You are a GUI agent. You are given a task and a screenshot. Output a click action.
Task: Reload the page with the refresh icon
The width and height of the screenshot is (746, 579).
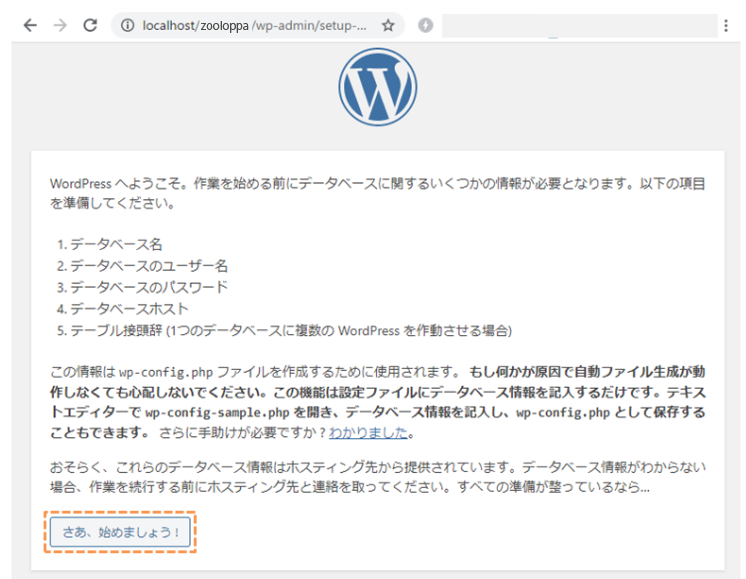(90, 25)
